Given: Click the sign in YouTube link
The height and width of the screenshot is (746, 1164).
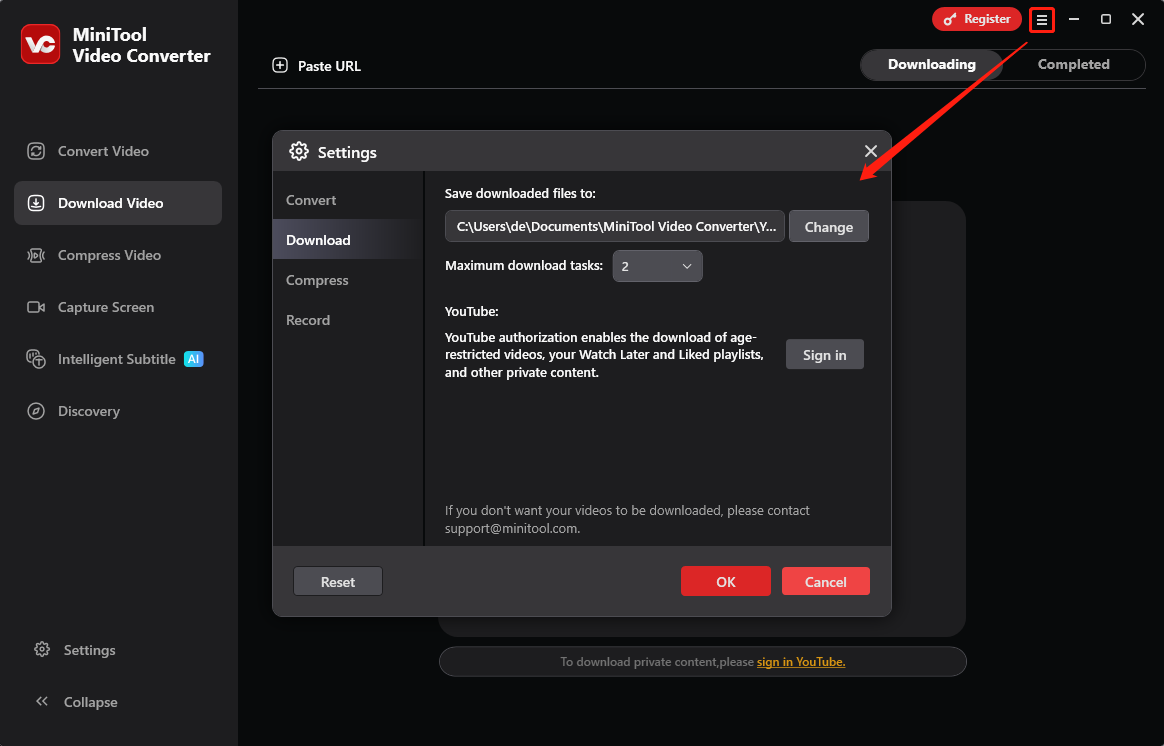Looking at the screenshot, I should pos(801,662).
